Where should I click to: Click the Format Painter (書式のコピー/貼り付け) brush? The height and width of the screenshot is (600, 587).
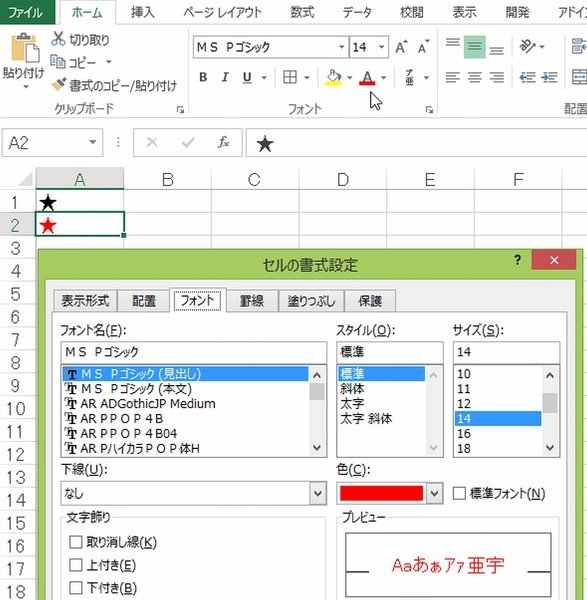pyautogui.click(x=59, y=85)
